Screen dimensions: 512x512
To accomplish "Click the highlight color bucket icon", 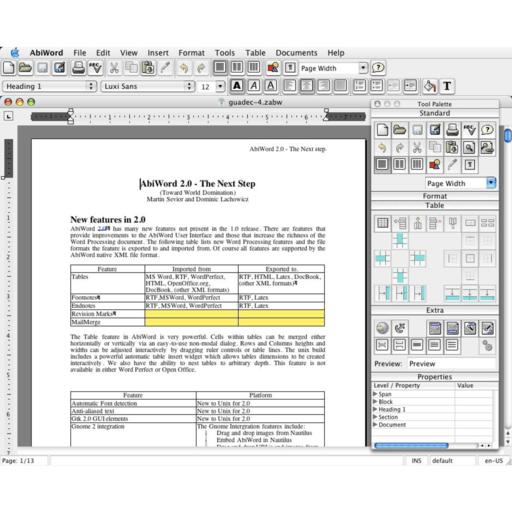I will pyautogui.click(x=430, y=86).
